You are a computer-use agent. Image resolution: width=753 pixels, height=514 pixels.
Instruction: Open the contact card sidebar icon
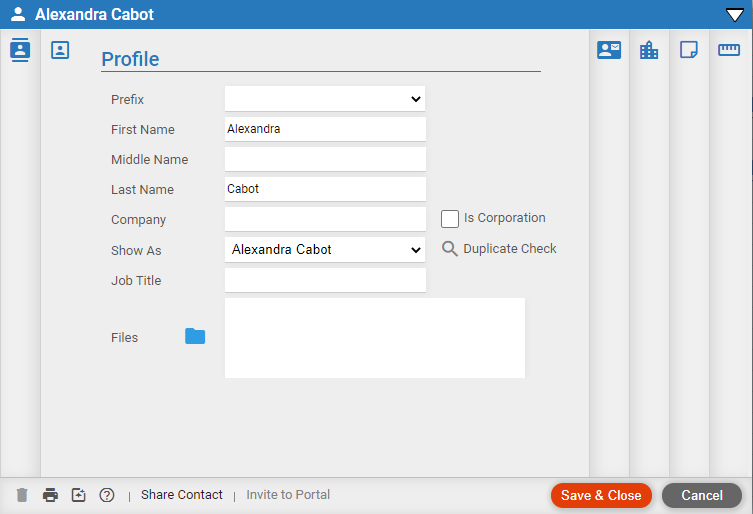point(20,50)
